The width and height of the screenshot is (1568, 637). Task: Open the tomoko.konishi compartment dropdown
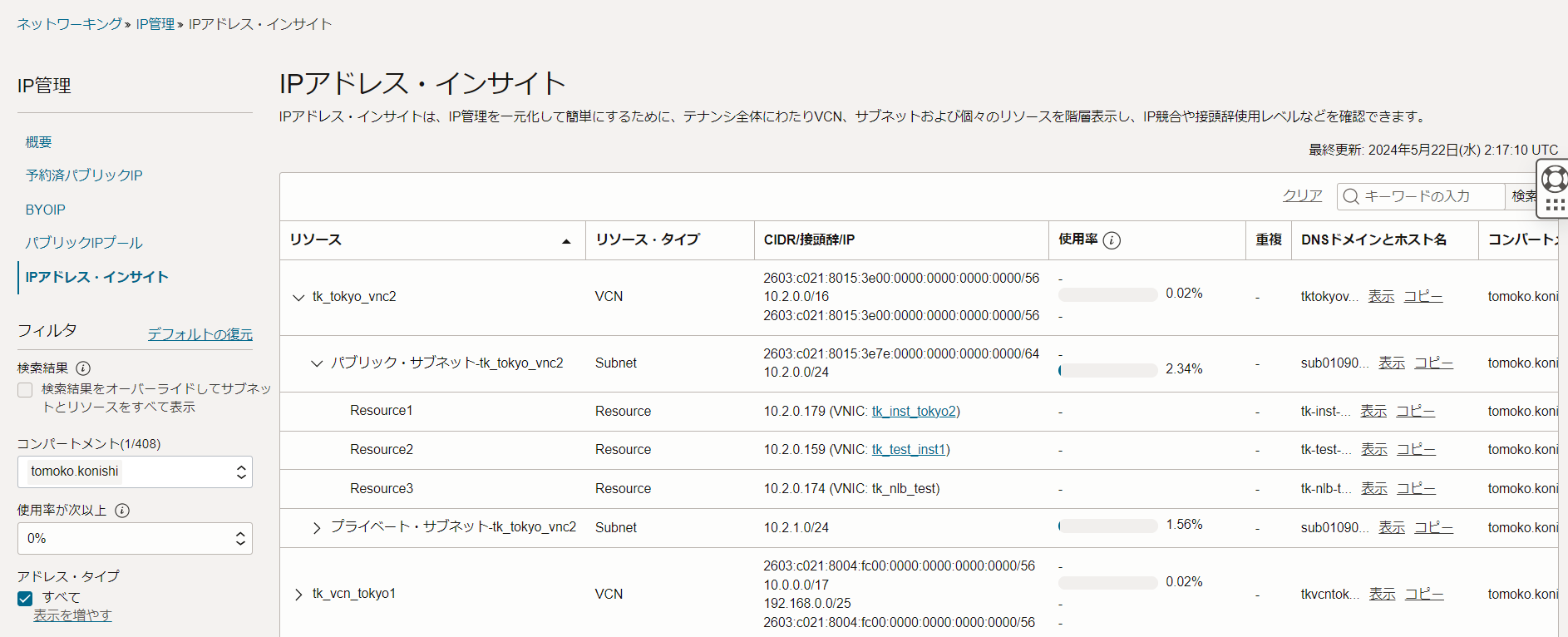(135, 472)
